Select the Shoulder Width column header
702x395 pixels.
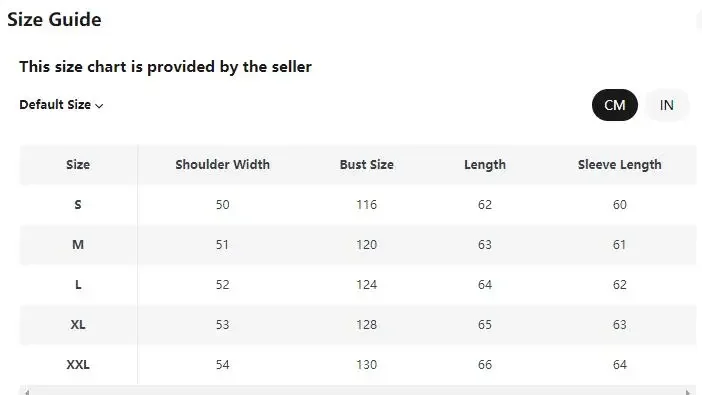click(223, 164)
